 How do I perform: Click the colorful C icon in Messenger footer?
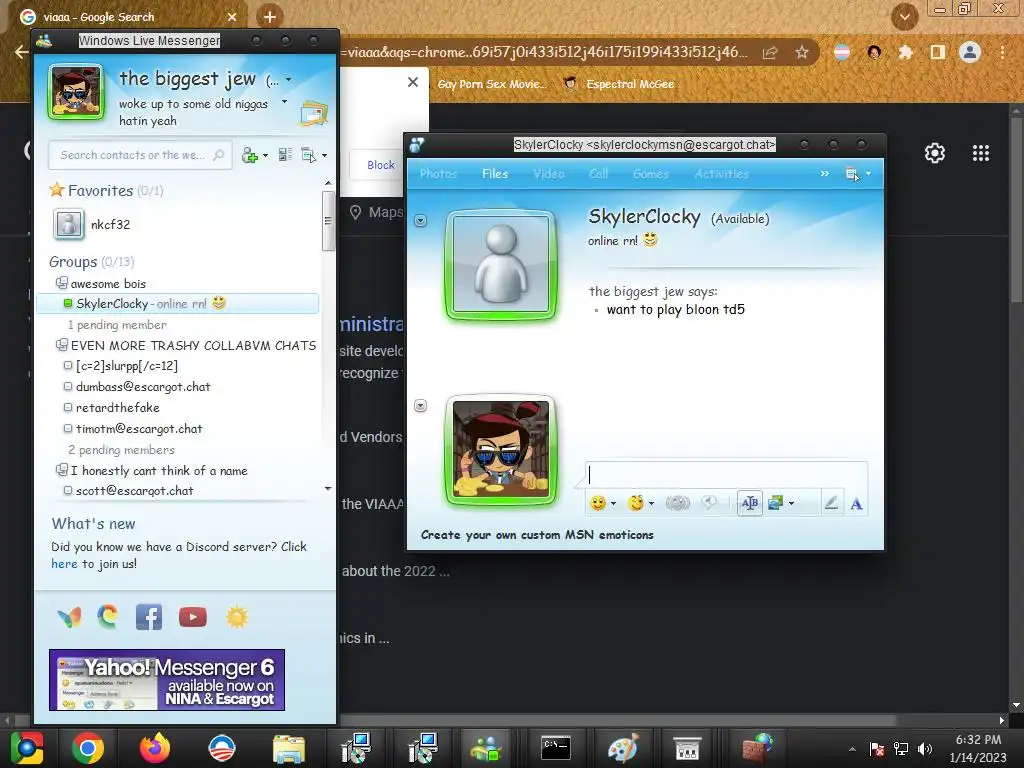click(x=108, y=616)
